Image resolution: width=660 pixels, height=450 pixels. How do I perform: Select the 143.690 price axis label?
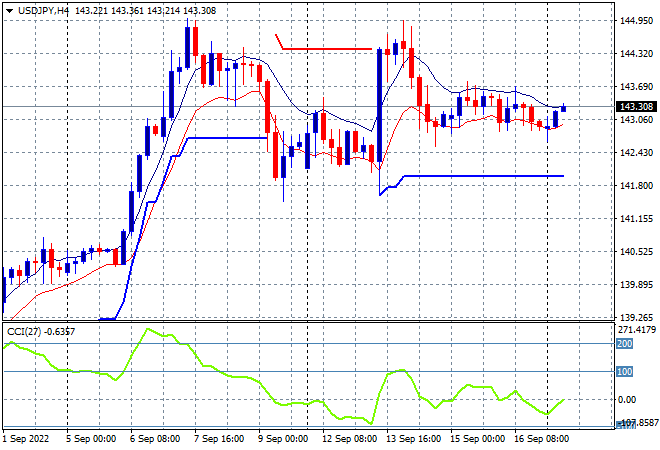637,87
